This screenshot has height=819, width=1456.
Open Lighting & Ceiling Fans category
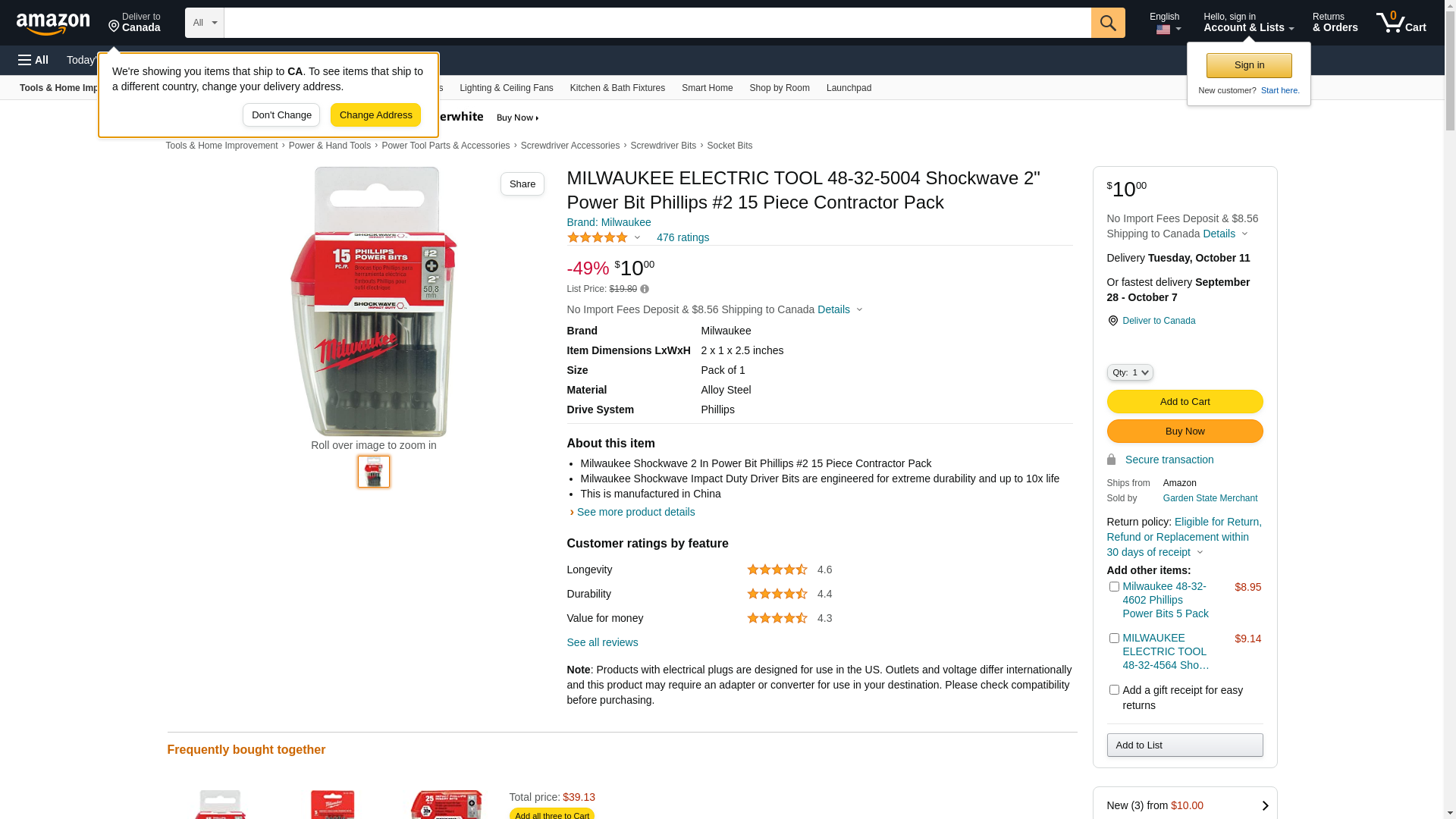pos(506,88)
